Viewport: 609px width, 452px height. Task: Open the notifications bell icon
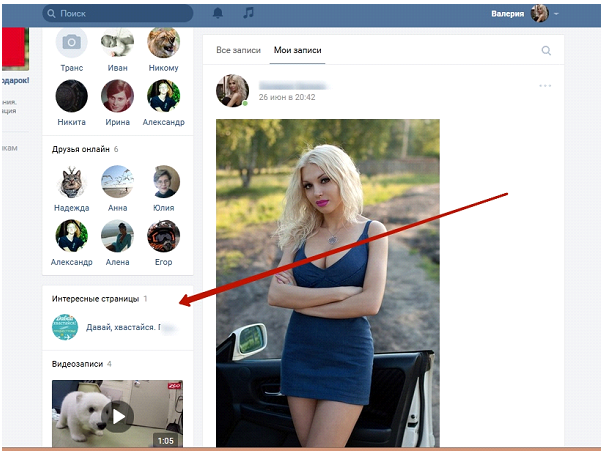tap(219, 14)
